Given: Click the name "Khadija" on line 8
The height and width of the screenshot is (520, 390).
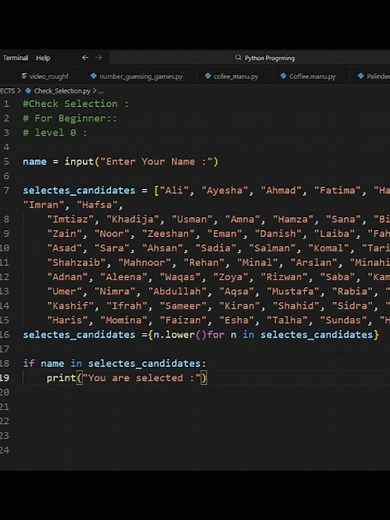Looking at the screenshot, I should (x=133, y=219).
